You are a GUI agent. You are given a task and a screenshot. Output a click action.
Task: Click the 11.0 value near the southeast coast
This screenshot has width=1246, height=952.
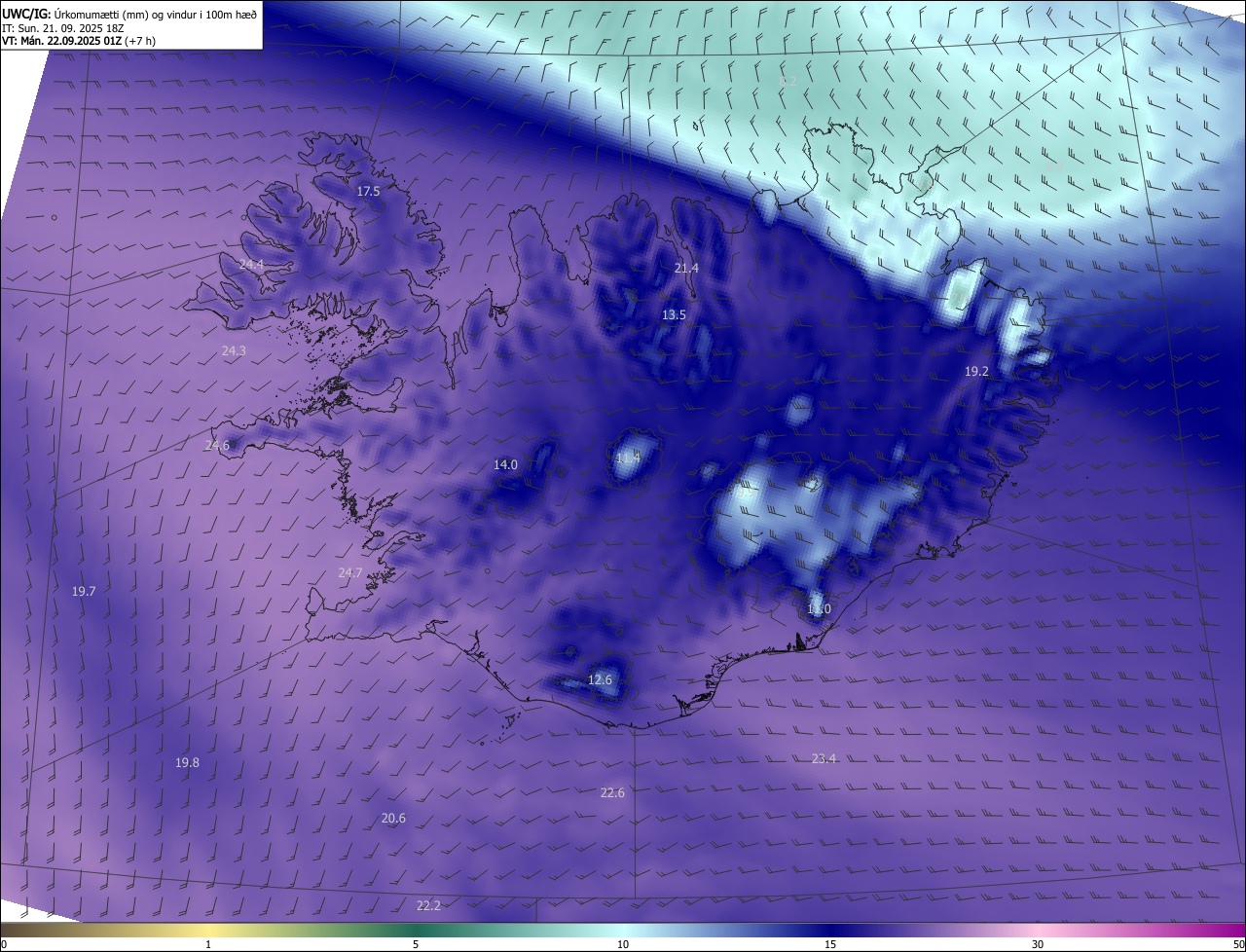click(x=819, y=609)
